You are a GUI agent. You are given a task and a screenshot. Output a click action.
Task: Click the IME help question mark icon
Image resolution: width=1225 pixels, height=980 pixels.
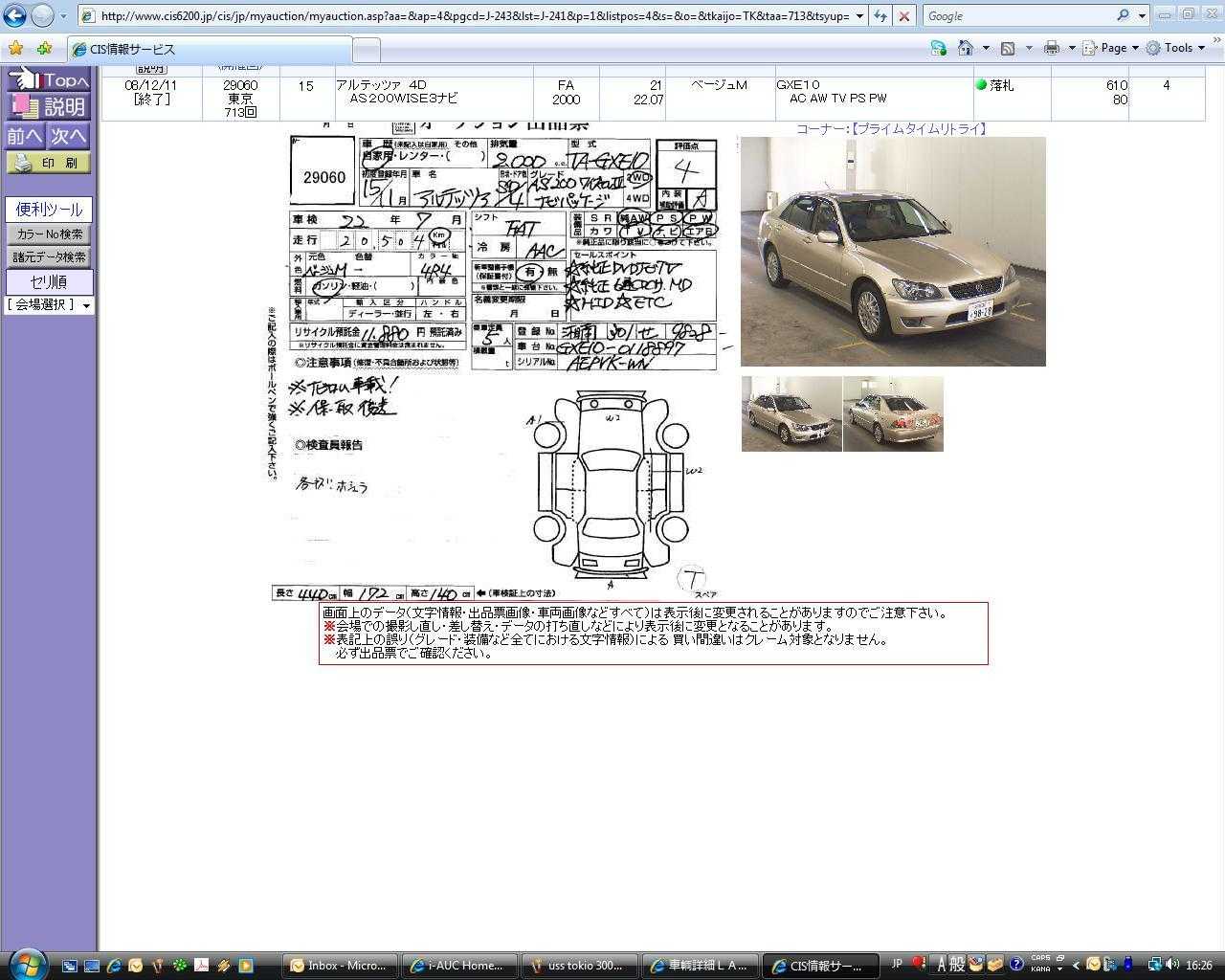pos(1016,965)
